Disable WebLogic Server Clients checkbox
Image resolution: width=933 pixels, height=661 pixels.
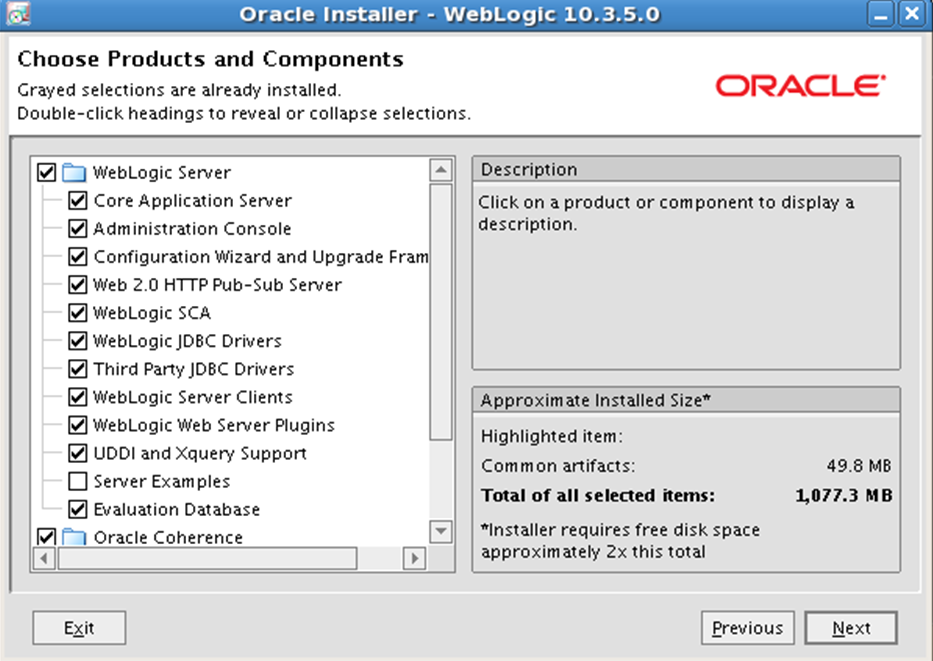(x=77, y=397)
